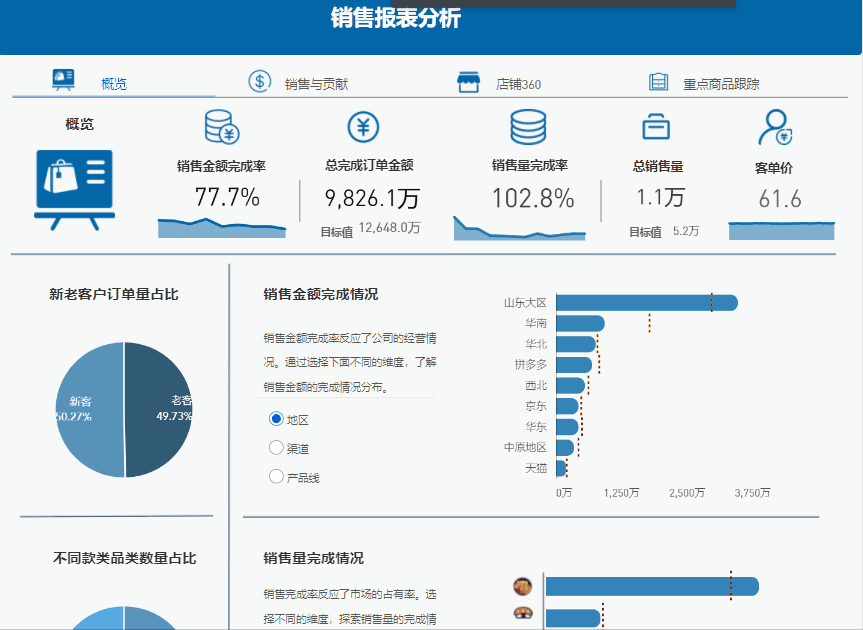Click the 华南 bar in the chart
Image resolution: width=863 pixels, height=630 pixels.
(x=581, y=324)
